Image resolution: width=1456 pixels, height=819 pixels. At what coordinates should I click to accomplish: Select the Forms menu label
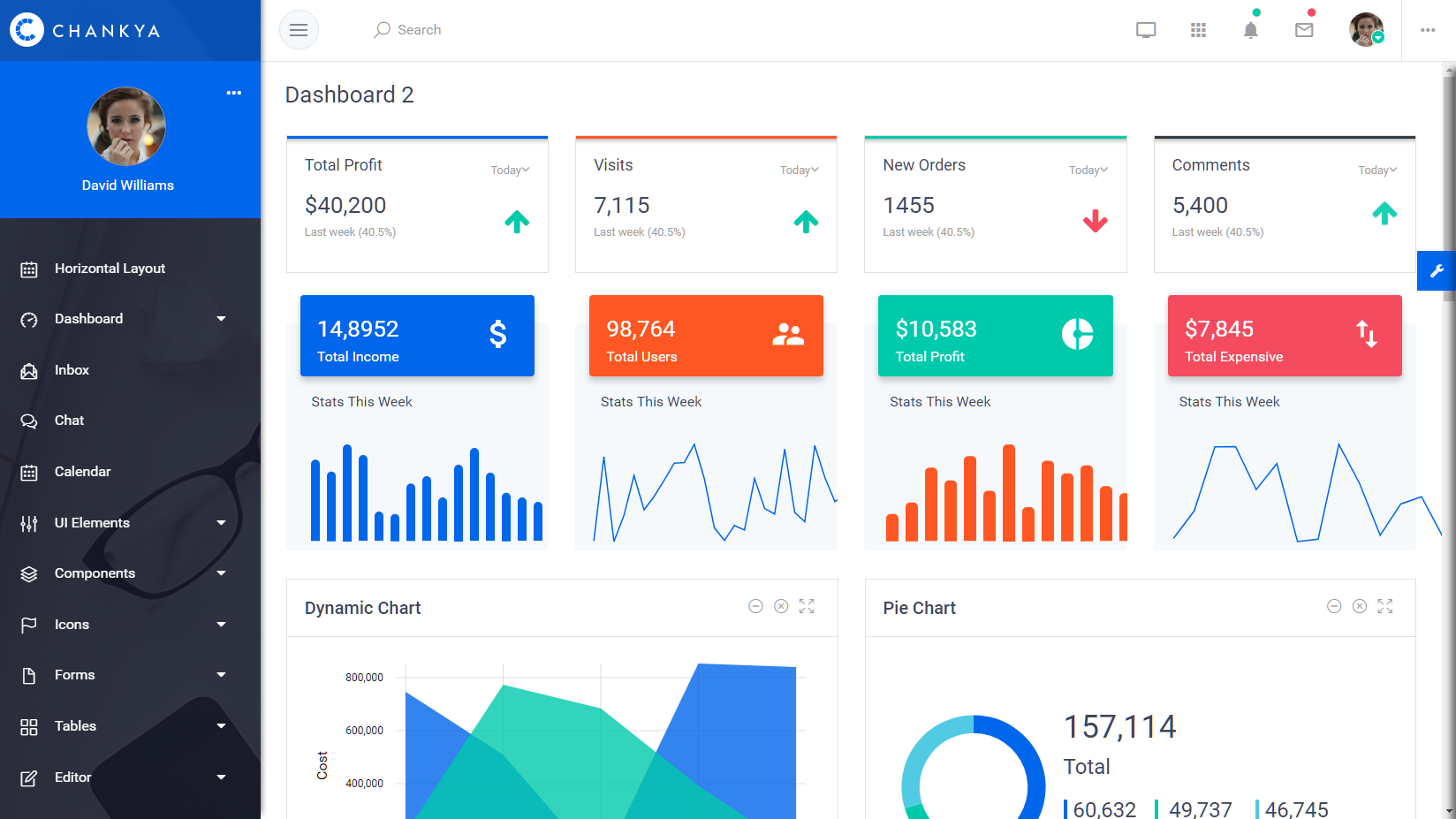point(74,675)
